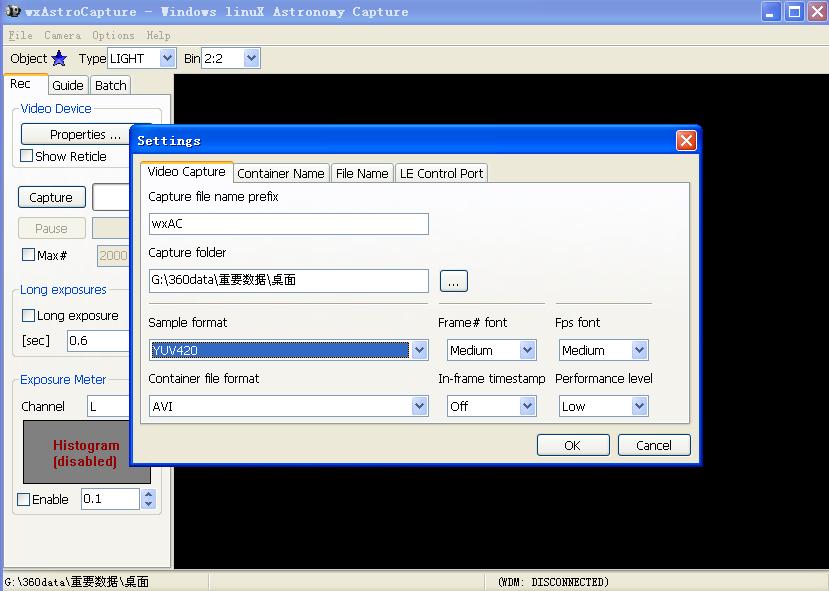Click the WDM: DISCONNECTED status text
The width and height of the screenshot is (829, 591).
(554, 582)
